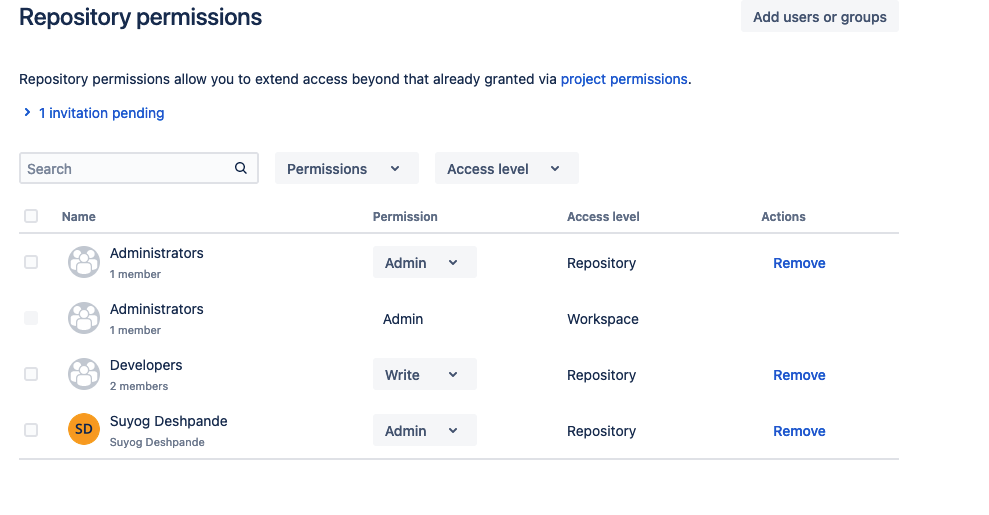Open the Permissions filter dropdown
The image size is (989, 515).
click(344, 169)
